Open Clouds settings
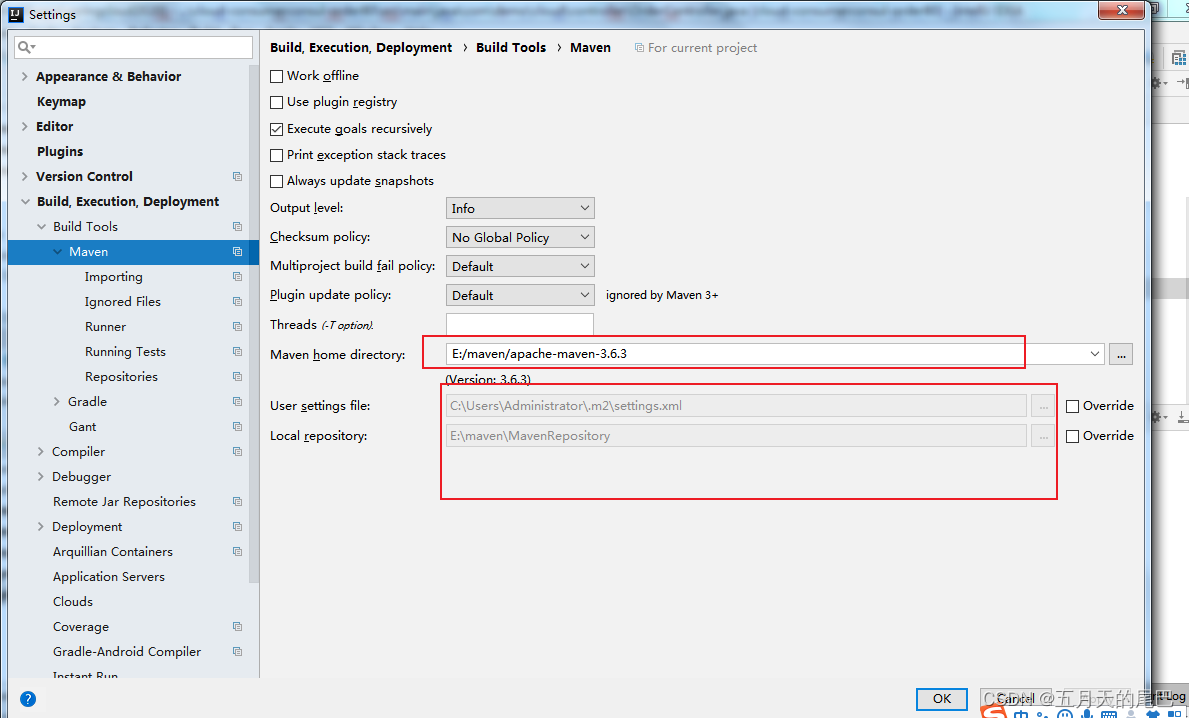This screenshot has width=1189, height=718. tap(73, 602)
